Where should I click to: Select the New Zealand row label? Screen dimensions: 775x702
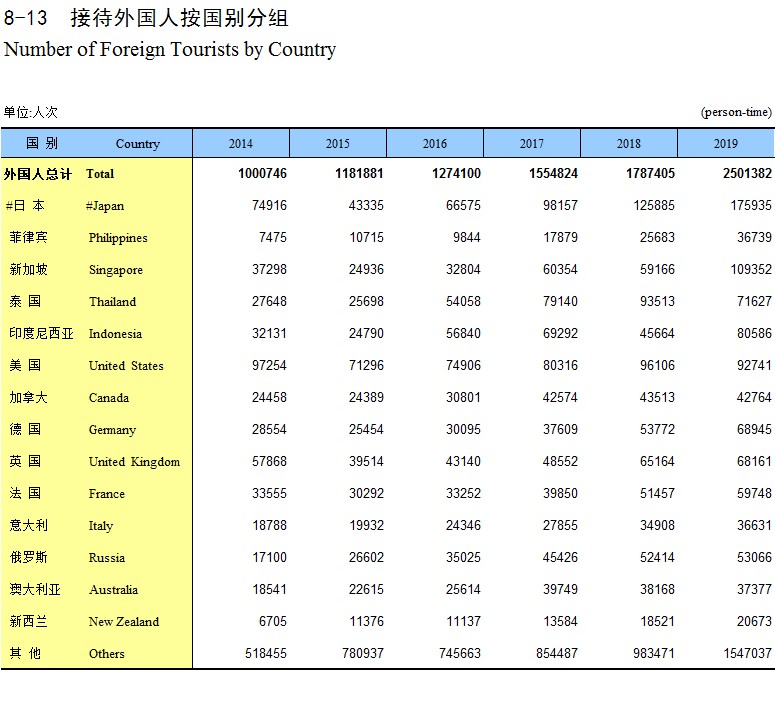(x=124, y=621)
